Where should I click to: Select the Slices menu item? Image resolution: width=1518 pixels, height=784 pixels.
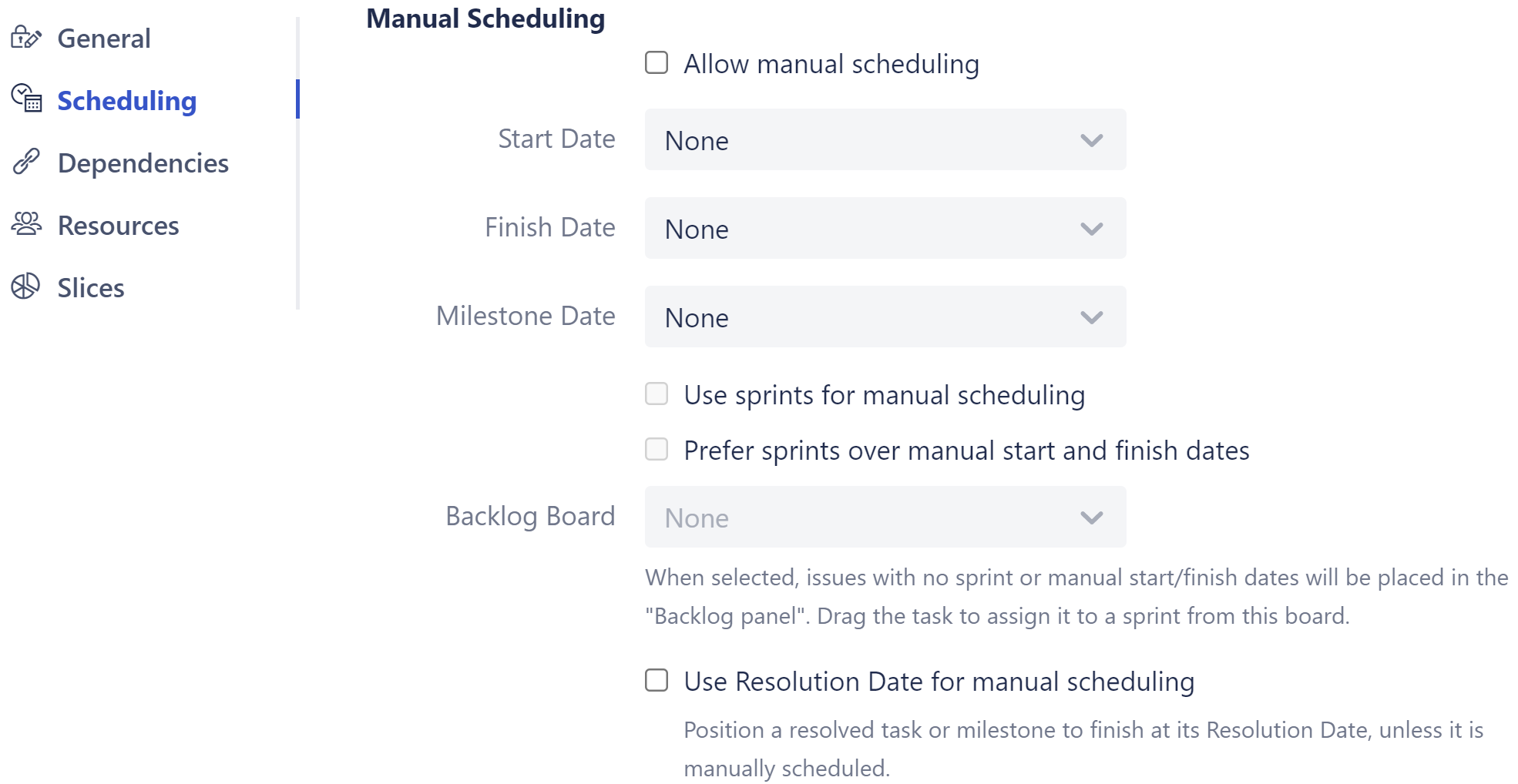click(x=91, y=288)
